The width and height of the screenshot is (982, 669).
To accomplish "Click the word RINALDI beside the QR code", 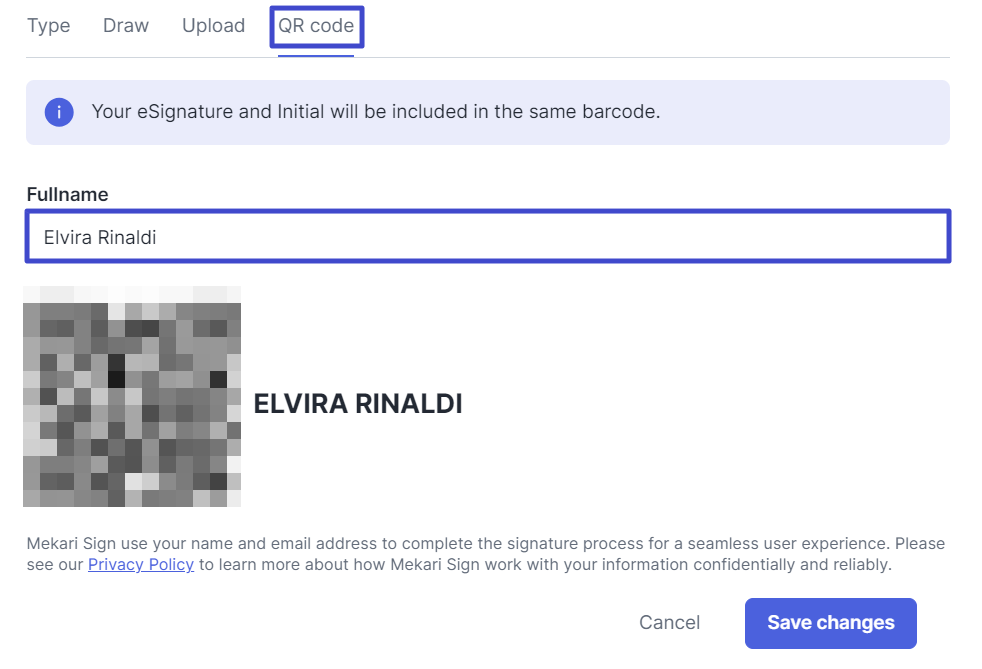I will click(410, 404).
